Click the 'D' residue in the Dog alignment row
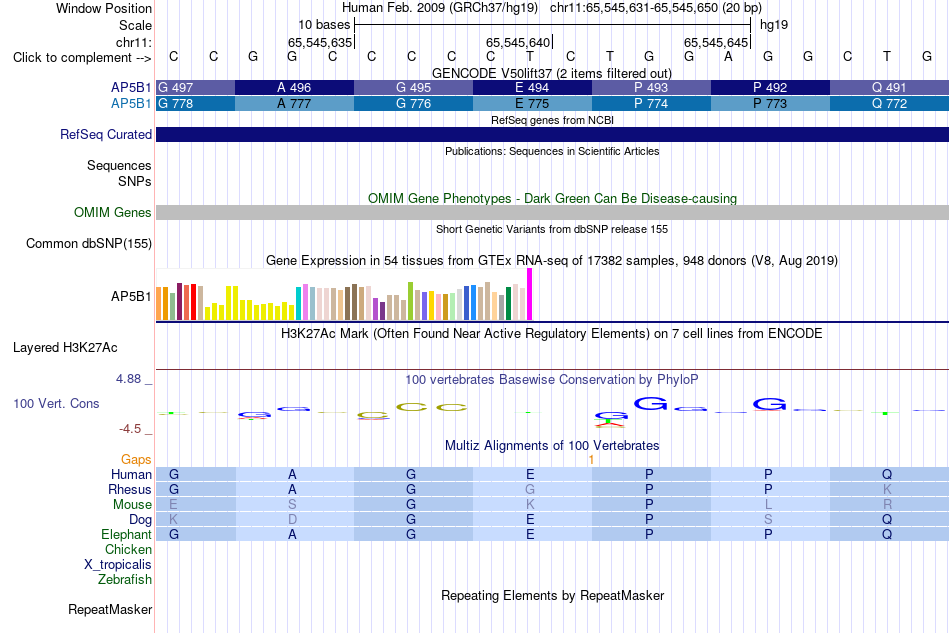Image resolution: width=950 pixels, height=633 pixels. (x=293, y=519)
